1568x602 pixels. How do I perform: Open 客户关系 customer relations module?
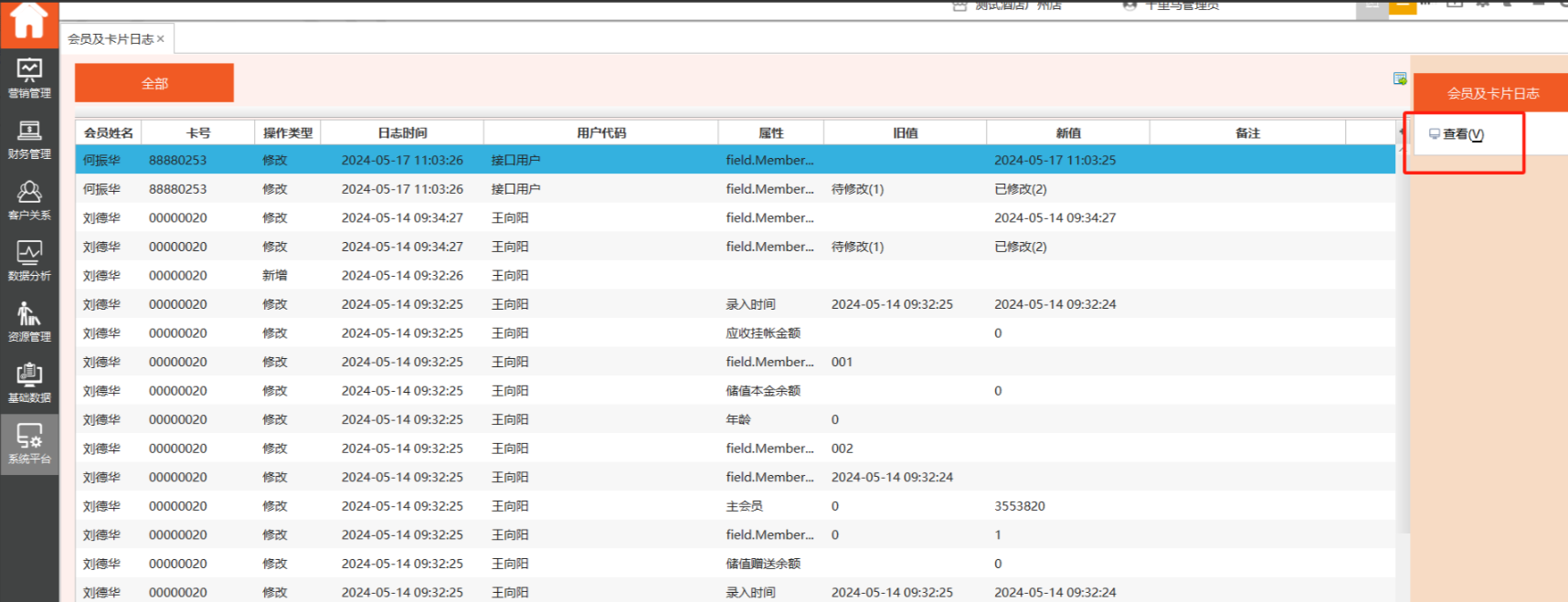[29, 200]
